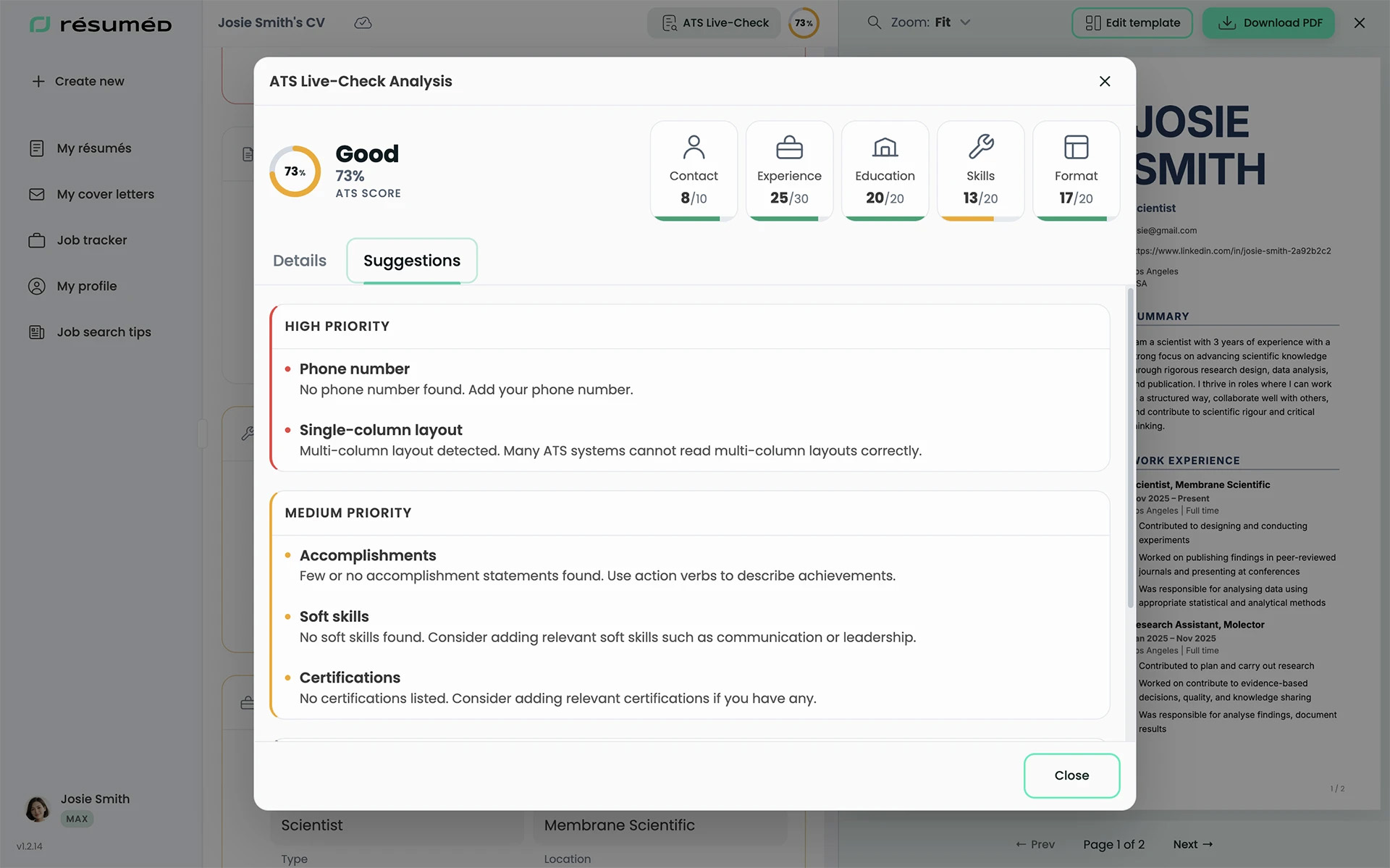Click the ATS Live-Check button
Image resolution: width=1390 pixels, height=868 pixels.
tap(714, 23)
